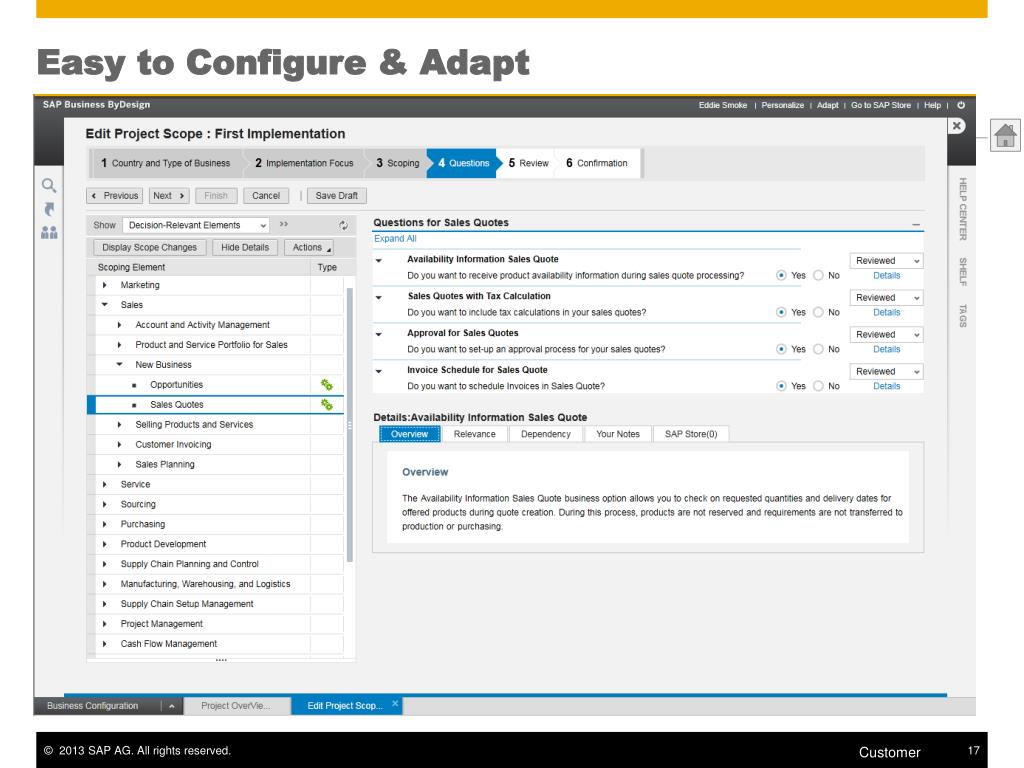Click the Personalize header link
Screen dimensions: 1024x768
click(782, 105)
